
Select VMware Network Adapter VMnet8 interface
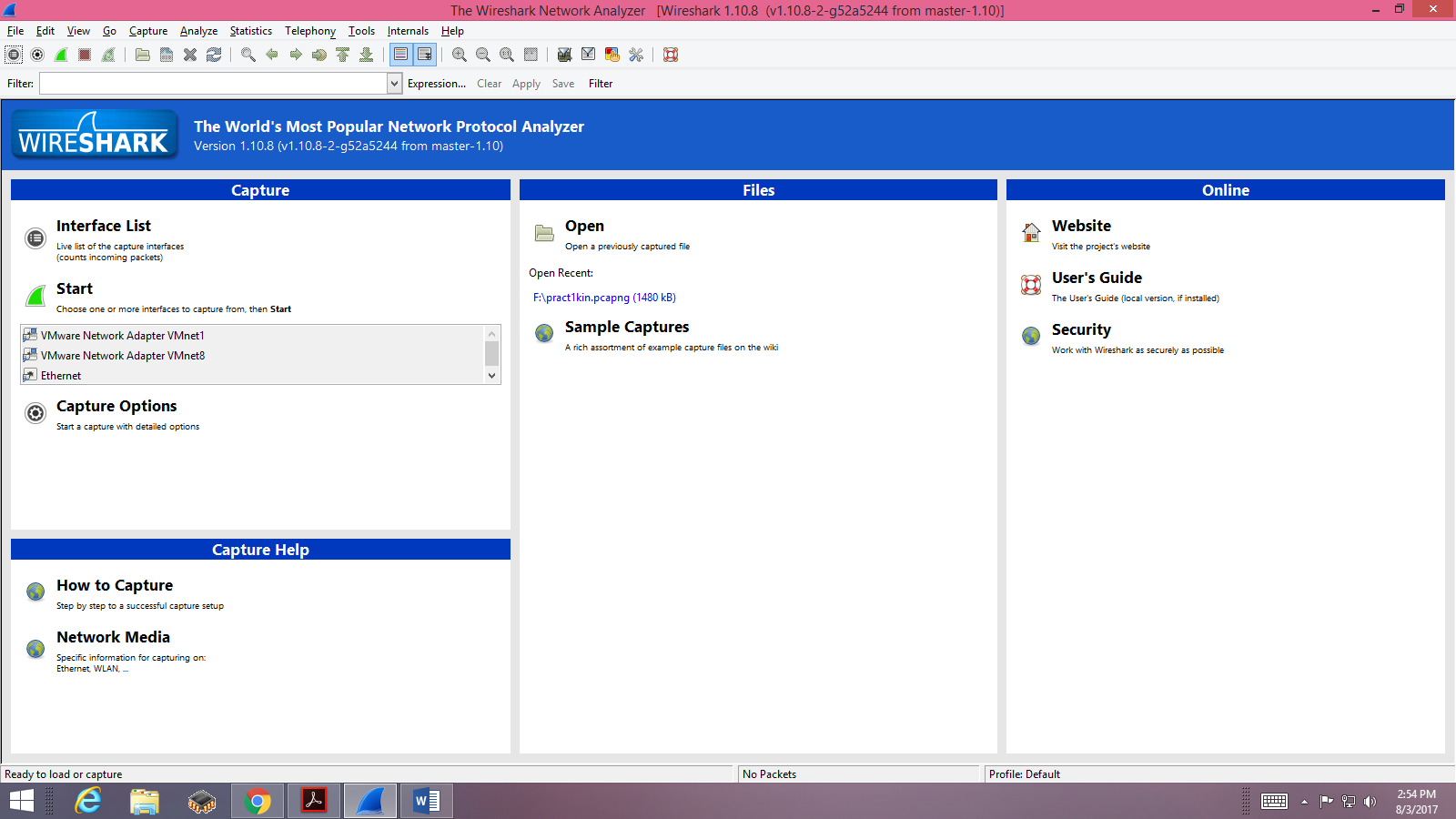pyautogui.click(x=123, y=356)
